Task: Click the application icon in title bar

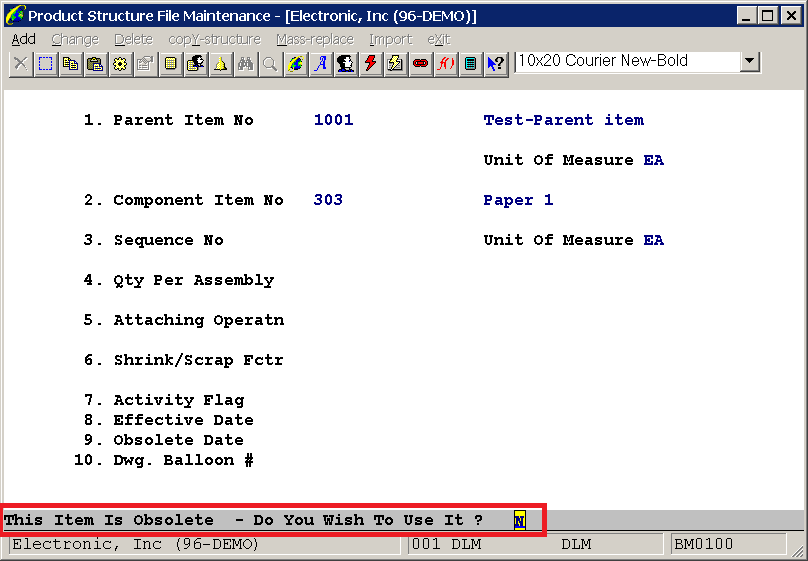Action: pos(15,16)
